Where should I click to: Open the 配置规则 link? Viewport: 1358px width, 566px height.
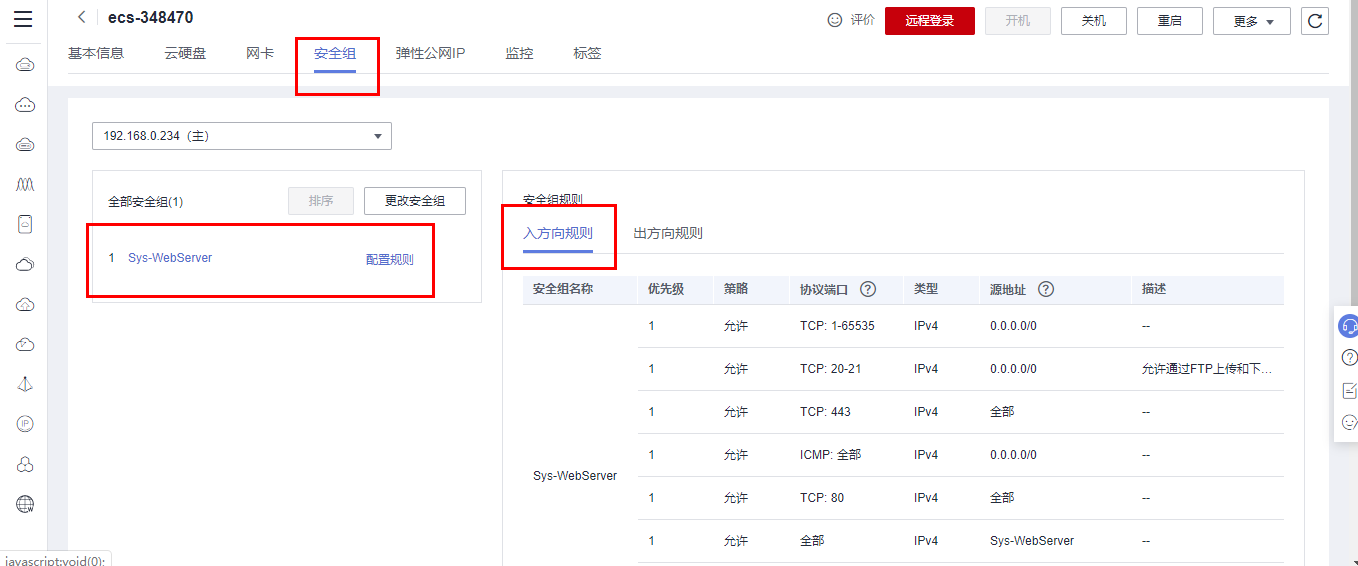[x=390, y=259]
